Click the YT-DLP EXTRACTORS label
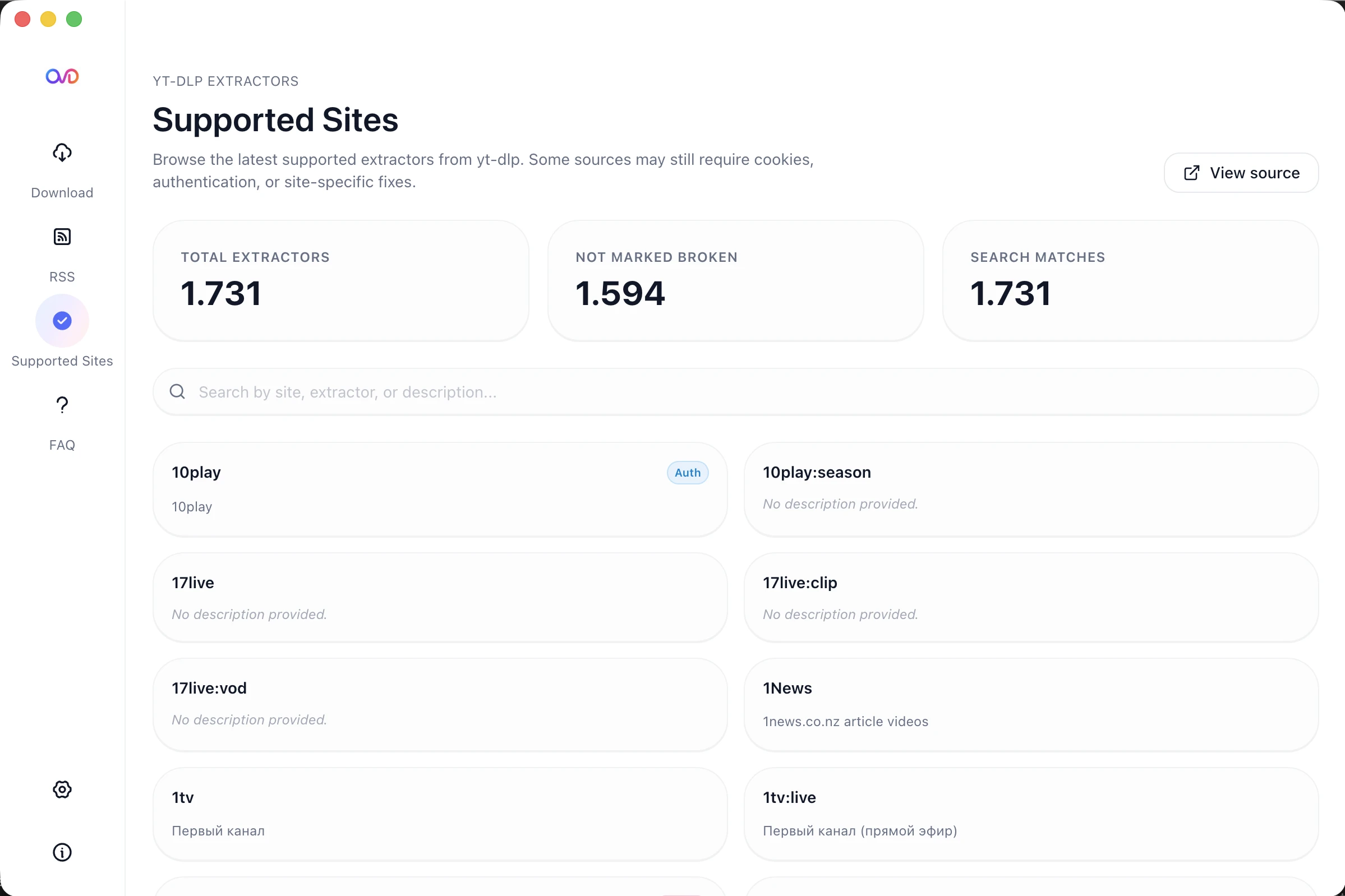 [225, 81]
